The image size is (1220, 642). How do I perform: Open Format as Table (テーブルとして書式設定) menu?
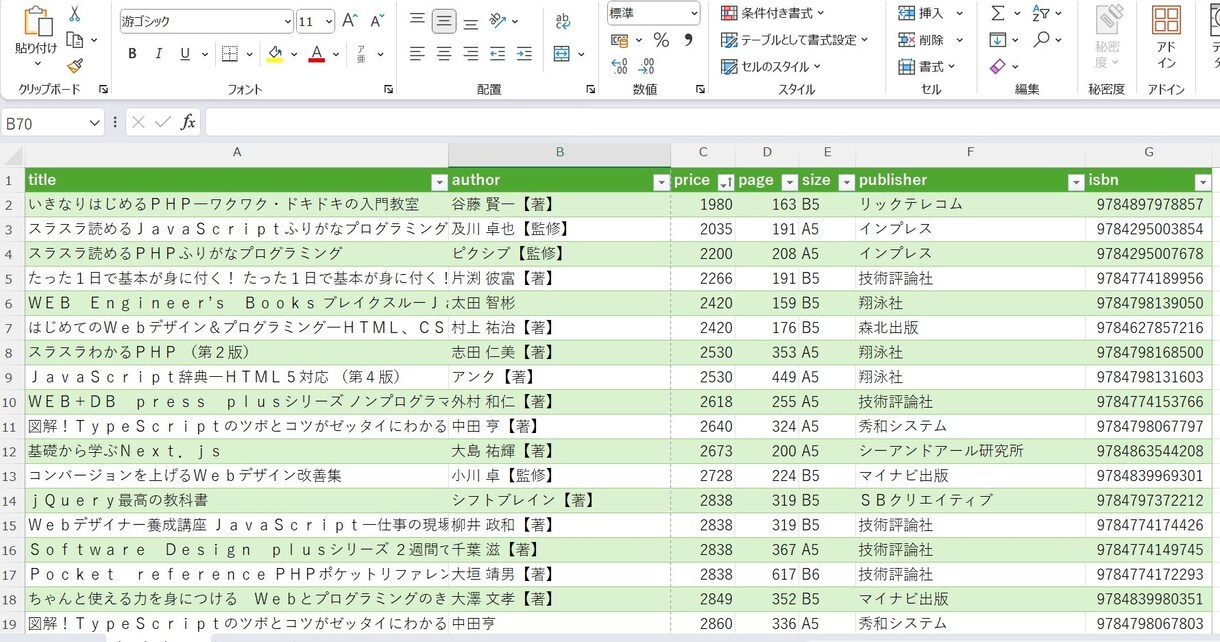tap(794, 40)
